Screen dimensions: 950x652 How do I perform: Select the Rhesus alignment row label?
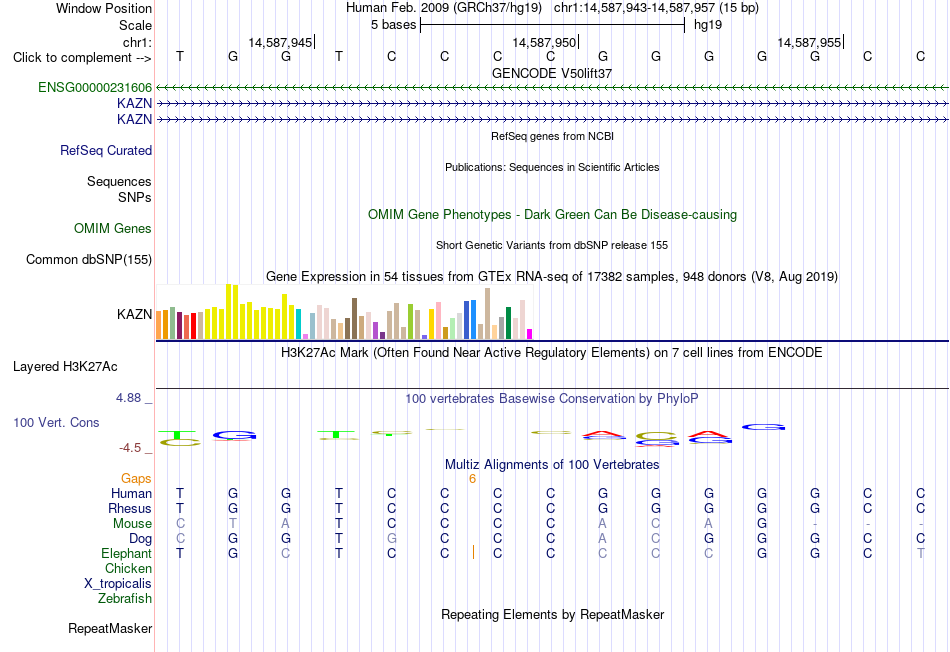130,508
